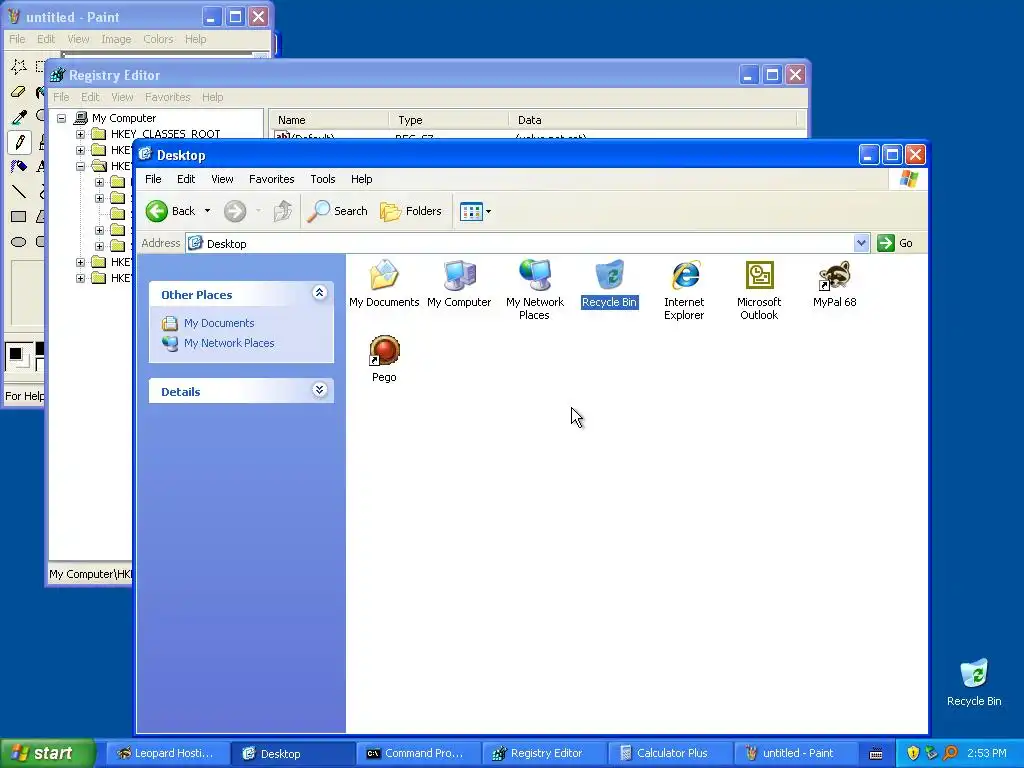
Task: Click the Name column header in Registry Editor
Action: point(330,120)
